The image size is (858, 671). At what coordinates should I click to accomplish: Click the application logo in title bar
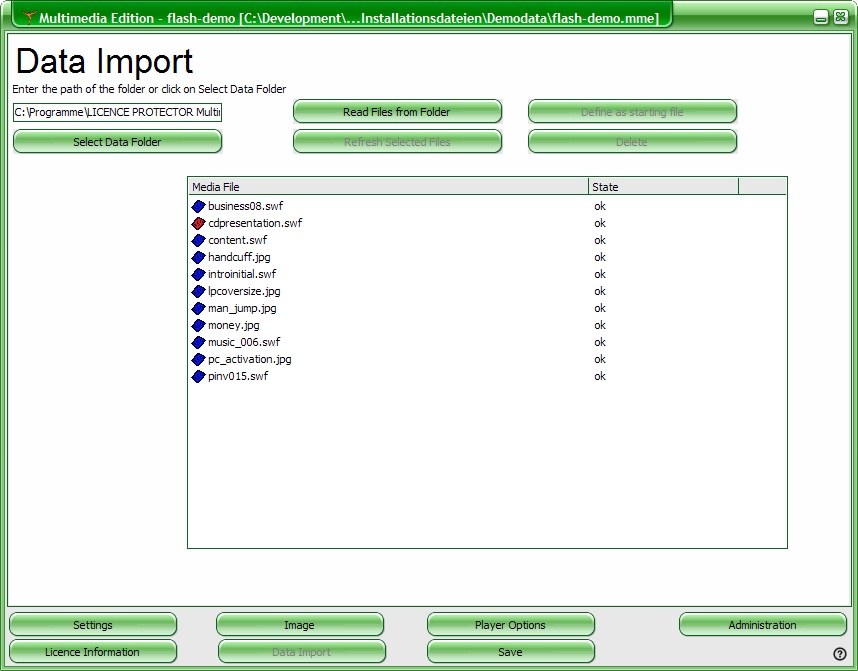[29, 17]
